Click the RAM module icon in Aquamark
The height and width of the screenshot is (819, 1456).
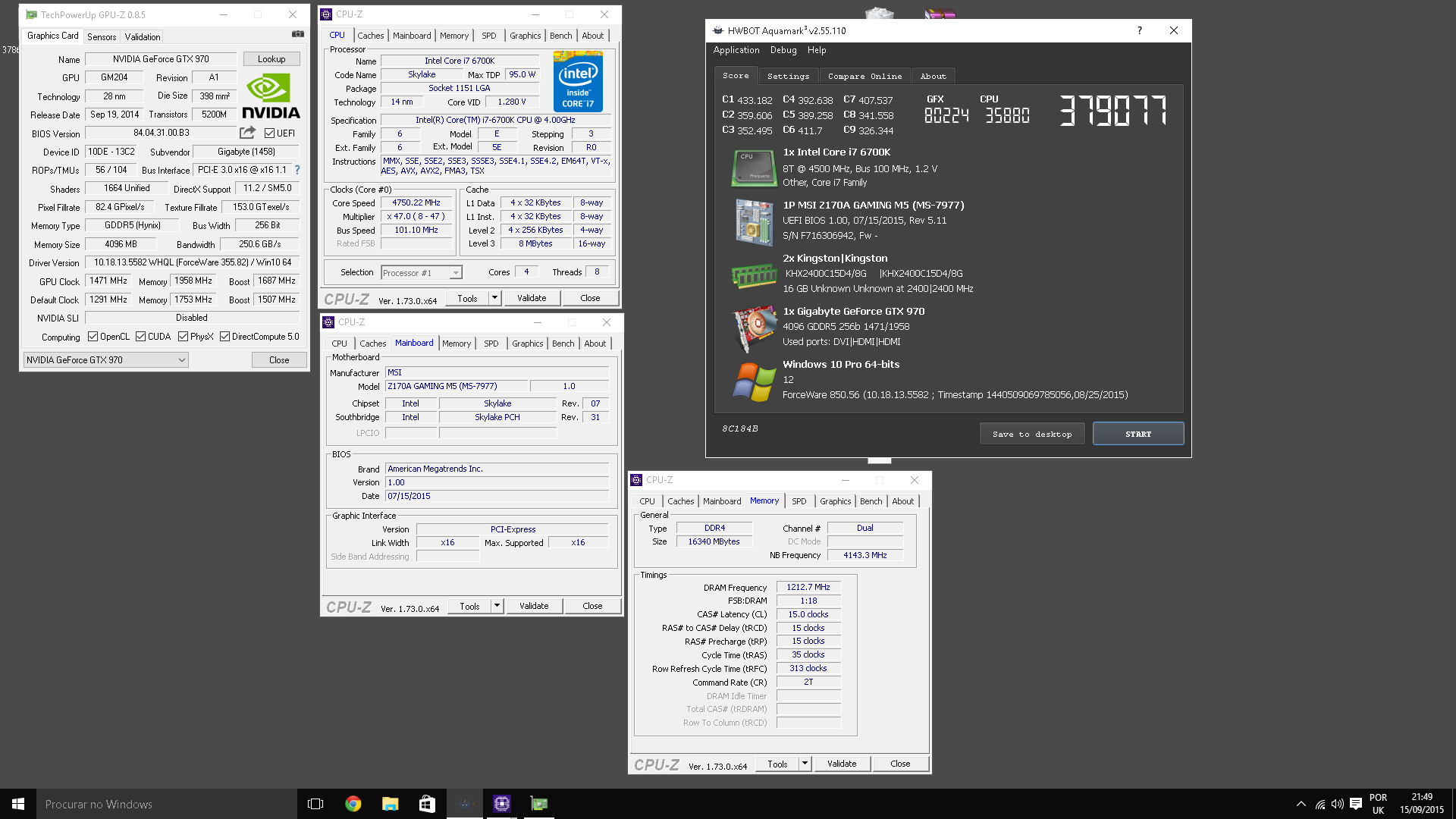pyautogui.click(x=753, y=275)
